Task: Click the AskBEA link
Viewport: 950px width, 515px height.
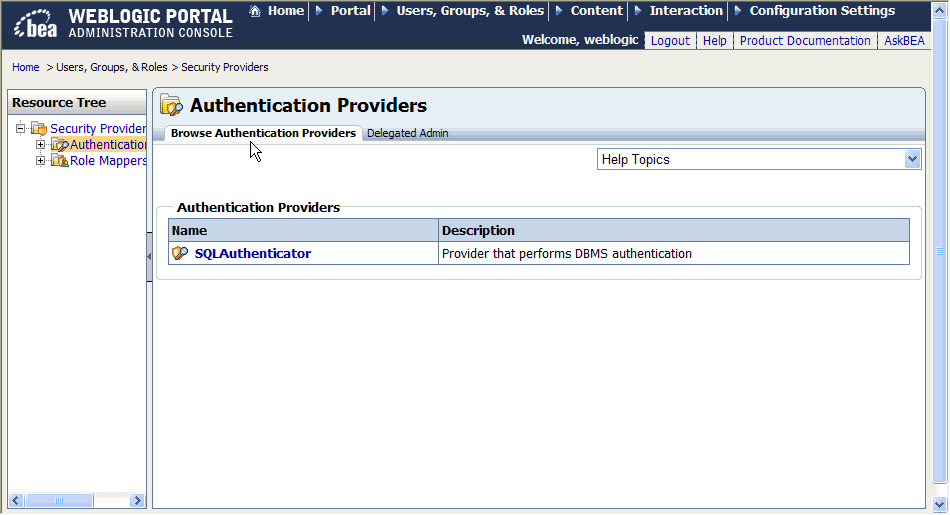Action: click(x=904, y=41)
